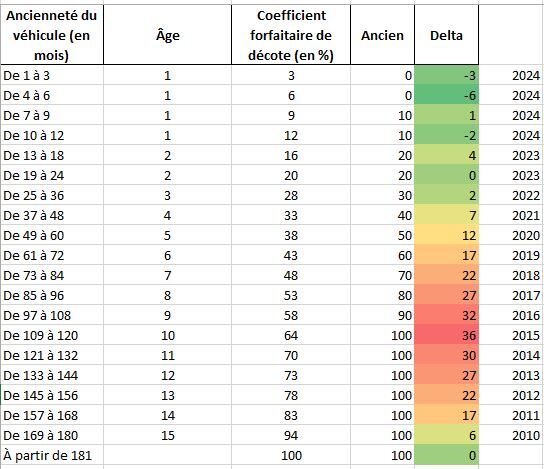Select the 'Delta' header cell

pos(447,35)
